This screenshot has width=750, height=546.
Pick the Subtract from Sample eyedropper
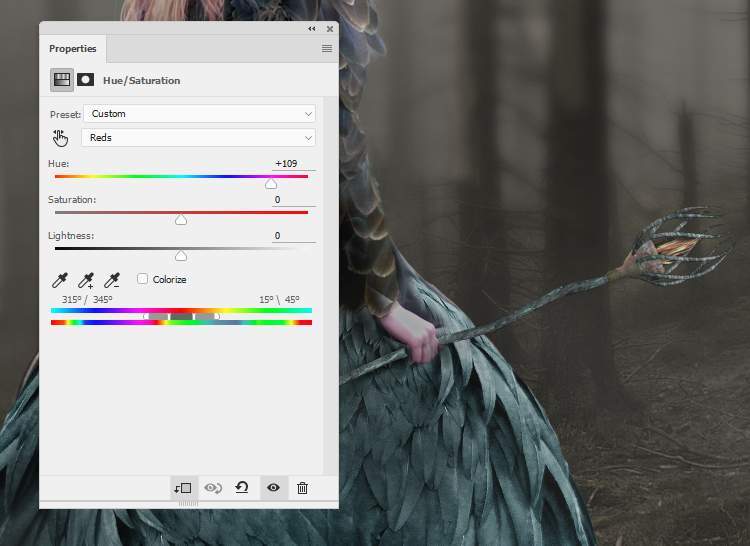pos(112,280)
